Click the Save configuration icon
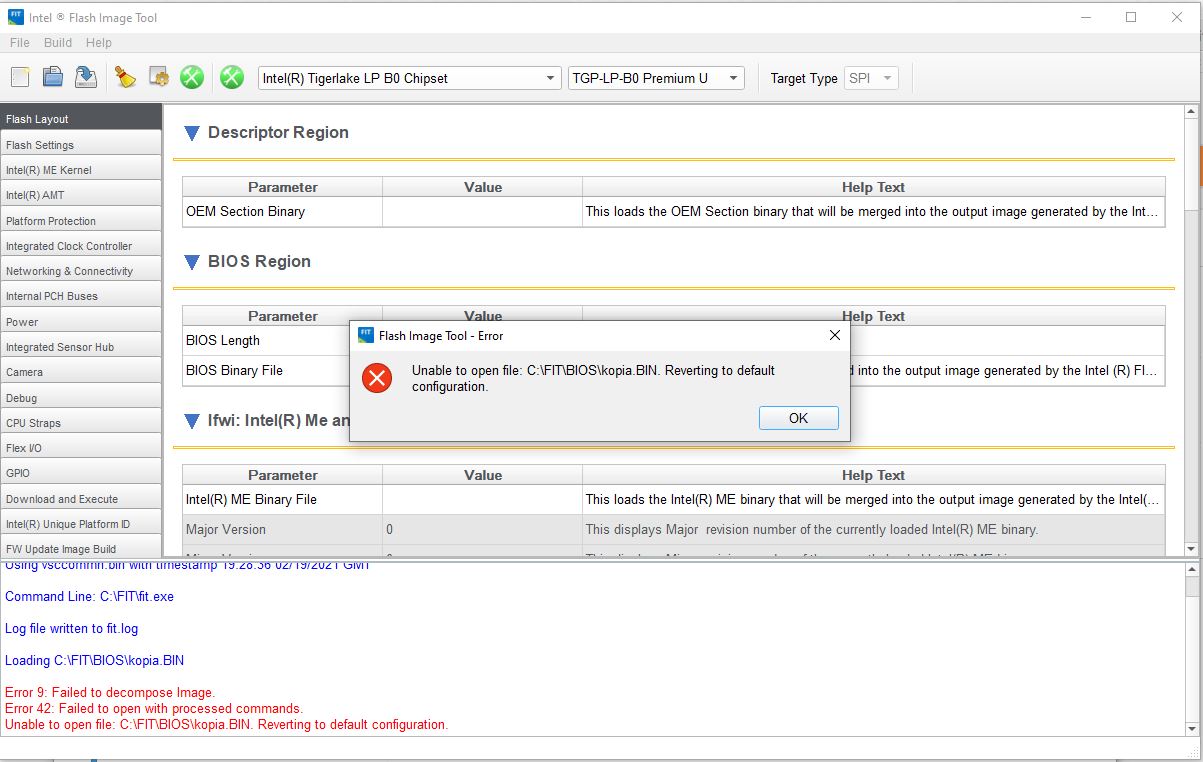Image resolution: width=1203 pixels, height=762 pixels. [86, 77]
